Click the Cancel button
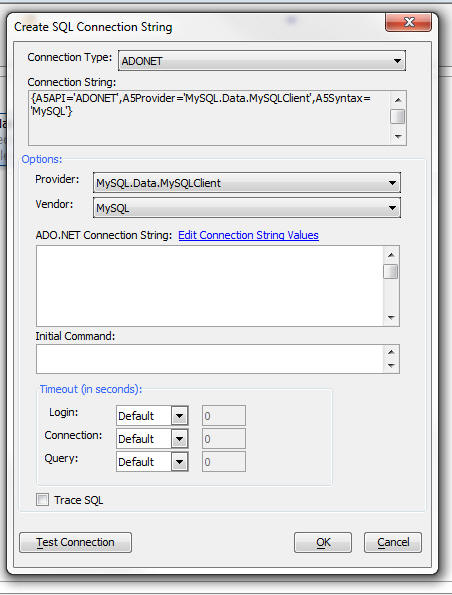The width and height of the screenshot is (452, 595). [x=393, y=542]
